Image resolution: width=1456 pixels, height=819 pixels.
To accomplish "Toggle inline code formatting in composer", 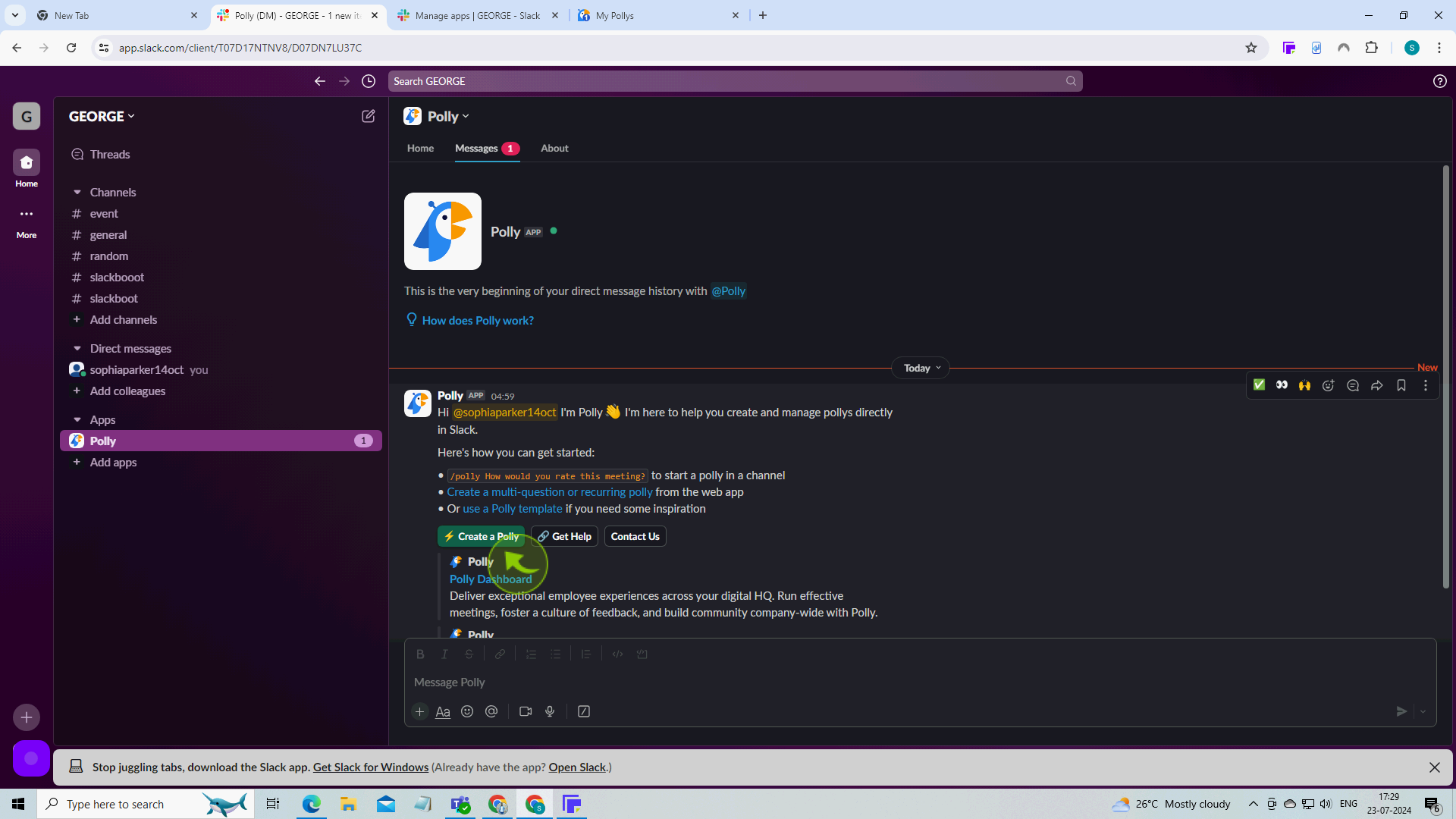I will click(x=618, y=654).
